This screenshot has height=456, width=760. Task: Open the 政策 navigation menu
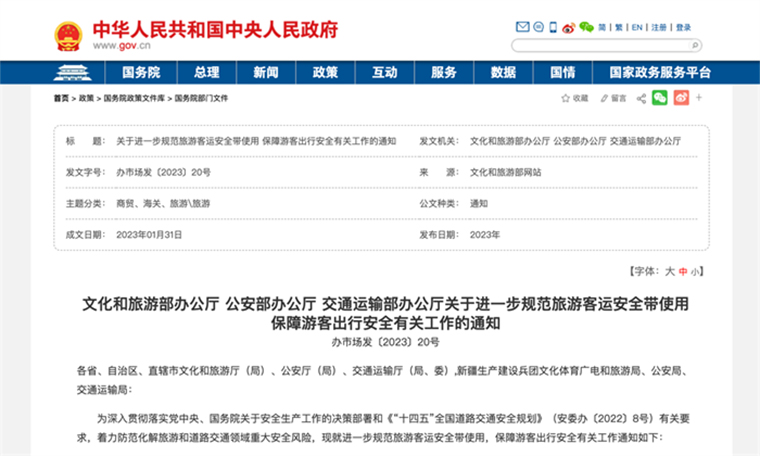tap(325, 73)
